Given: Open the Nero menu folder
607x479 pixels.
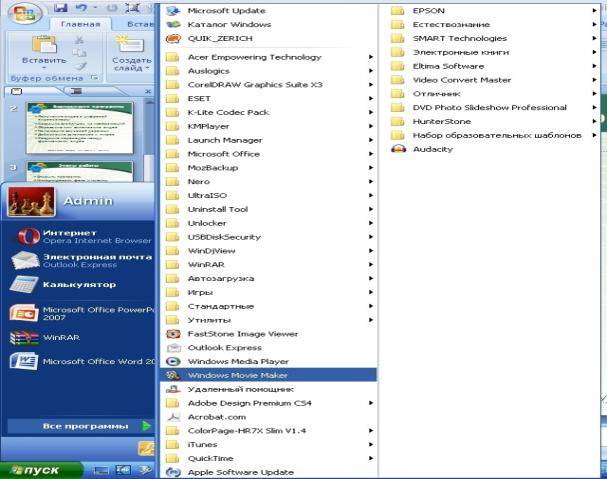Looking at the screenshot, I should 268,182.
